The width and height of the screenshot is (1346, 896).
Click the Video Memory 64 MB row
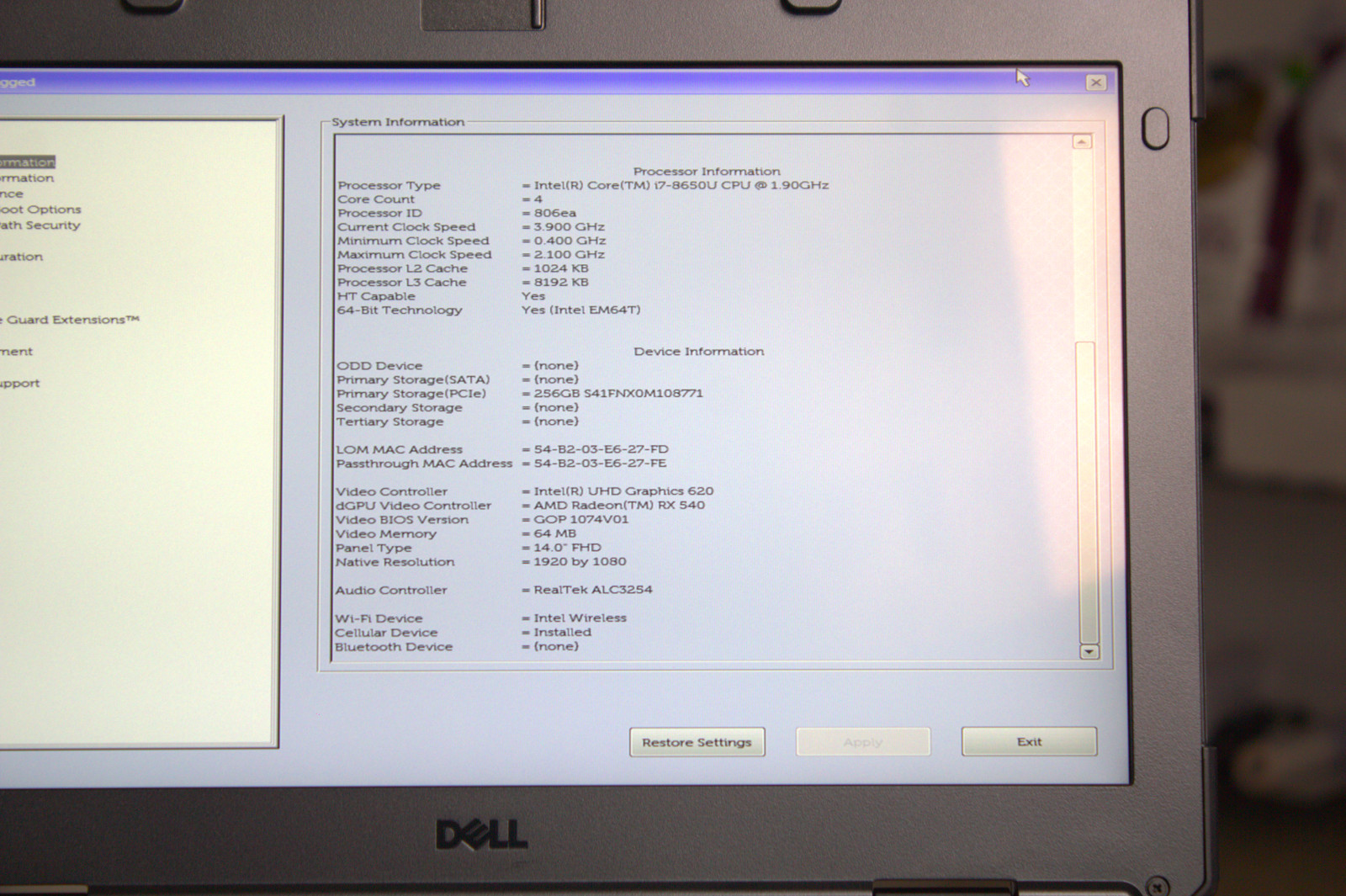coord(456,533)
